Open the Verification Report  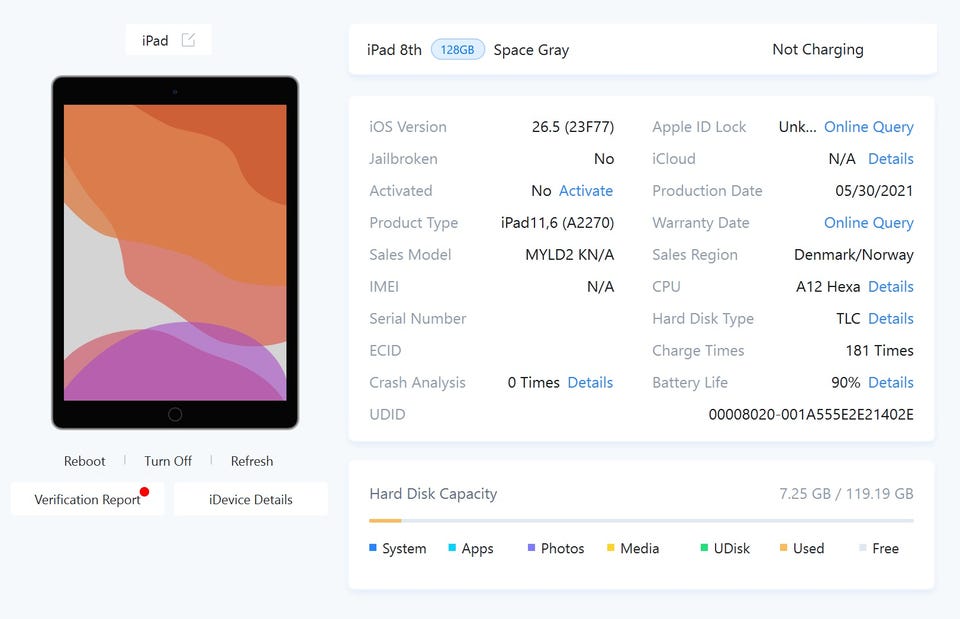click(88, 499)
